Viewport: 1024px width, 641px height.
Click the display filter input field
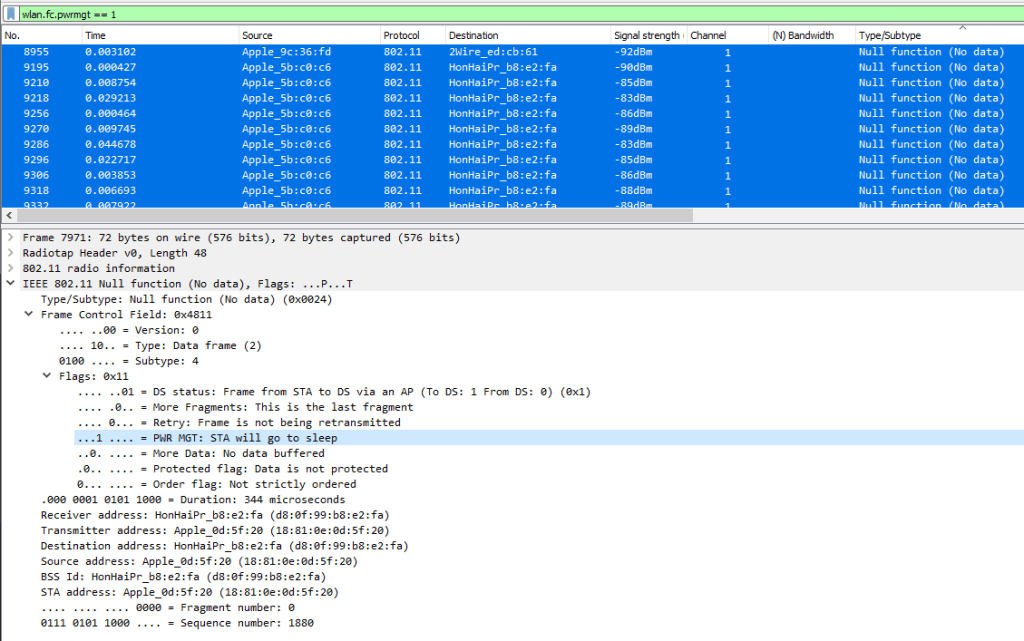[x=500, y=15]
